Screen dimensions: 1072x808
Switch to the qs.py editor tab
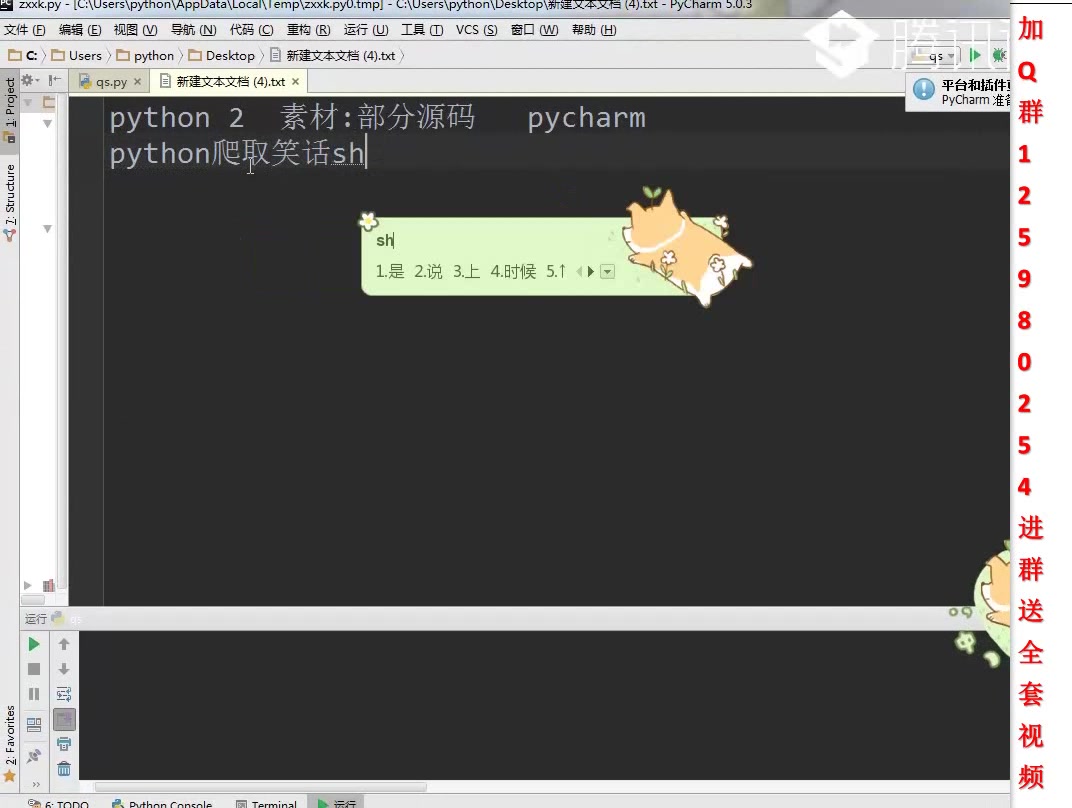(x=110, y=81)
